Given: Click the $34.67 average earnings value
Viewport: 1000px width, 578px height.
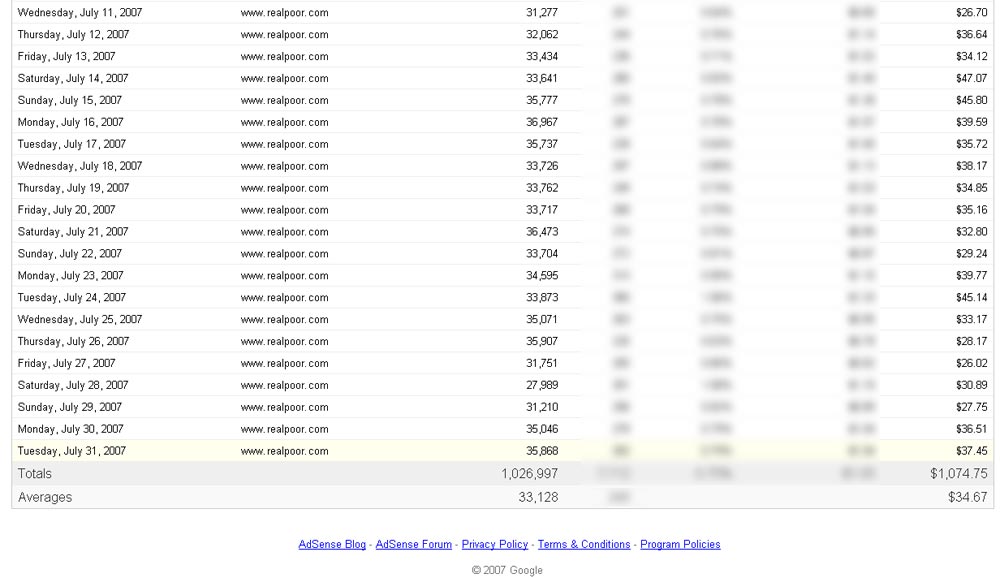Looking at the screenshot, I should [967, 497].
